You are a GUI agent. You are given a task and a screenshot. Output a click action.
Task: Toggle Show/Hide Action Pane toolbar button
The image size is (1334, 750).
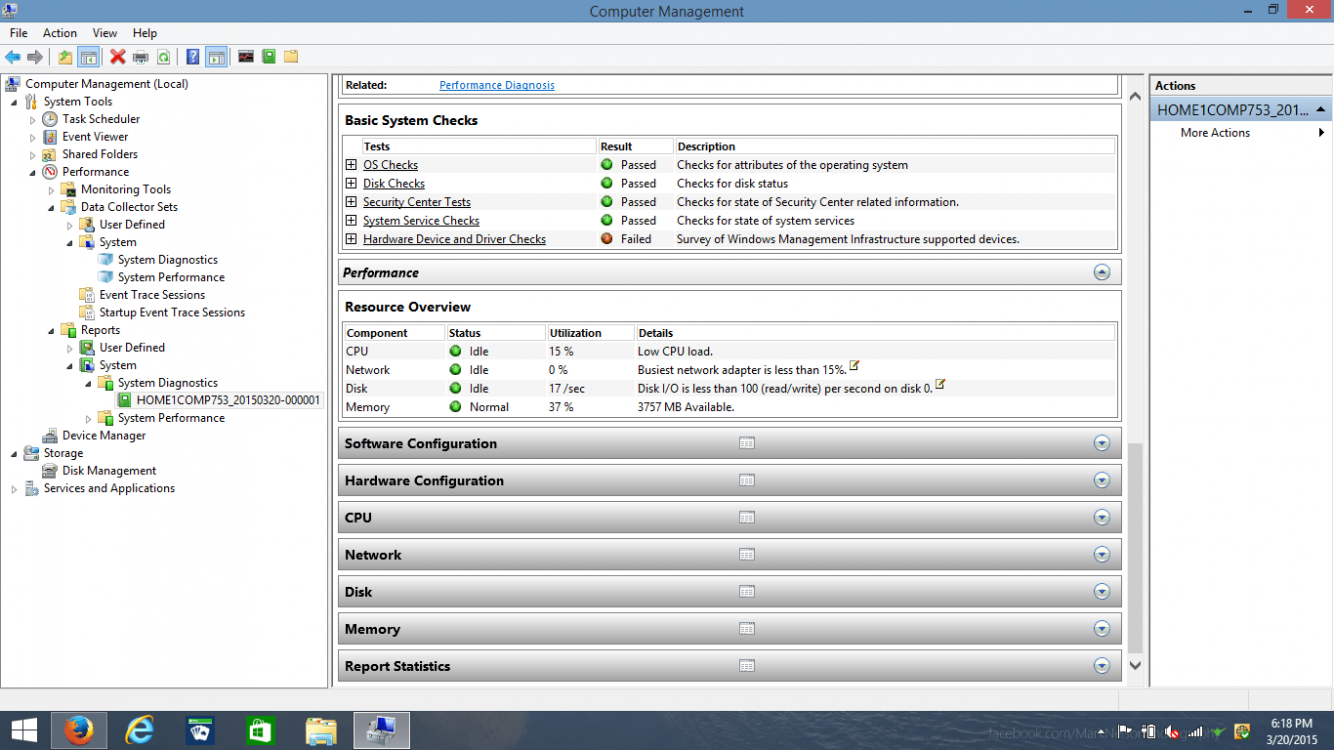click(216, 57)
